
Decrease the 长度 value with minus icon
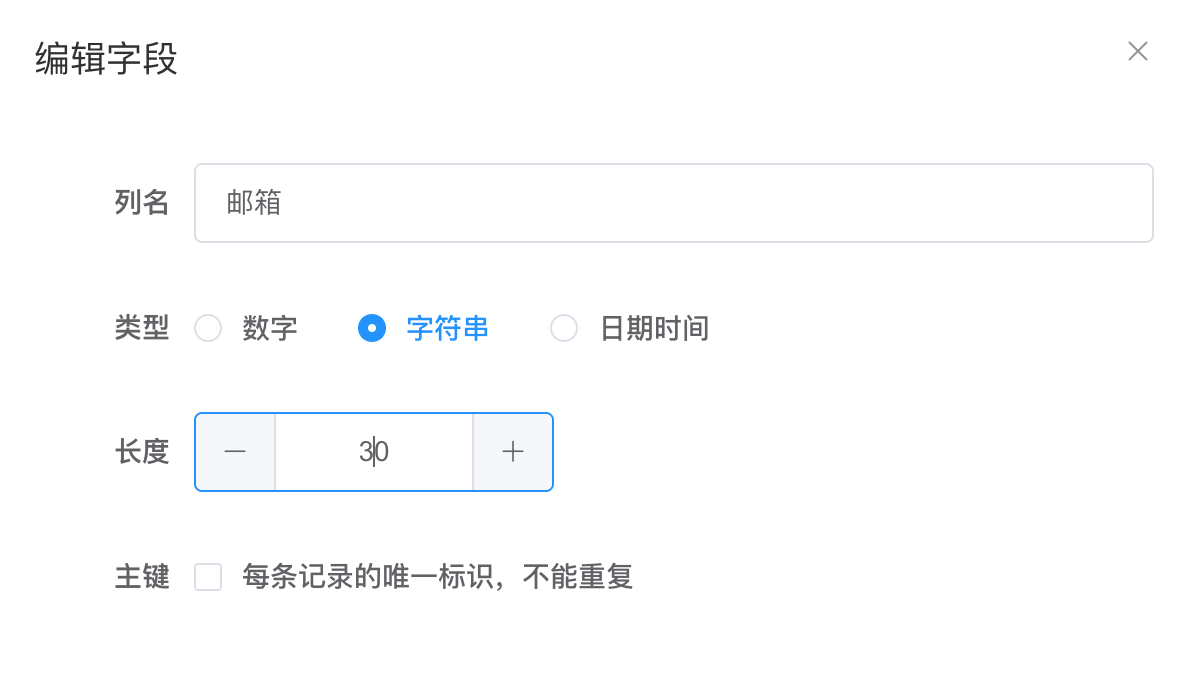click(x=235, y=452)
